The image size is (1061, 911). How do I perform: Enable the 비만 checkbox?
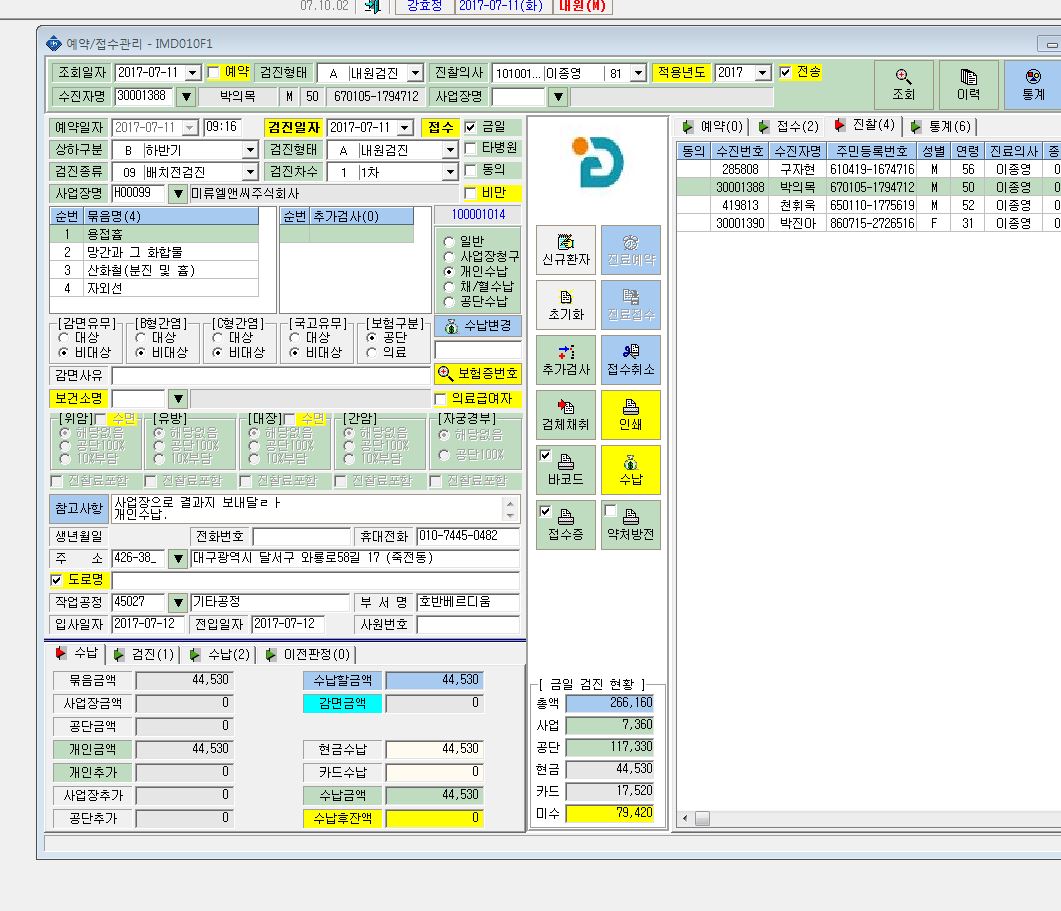[x=471, y=194]
